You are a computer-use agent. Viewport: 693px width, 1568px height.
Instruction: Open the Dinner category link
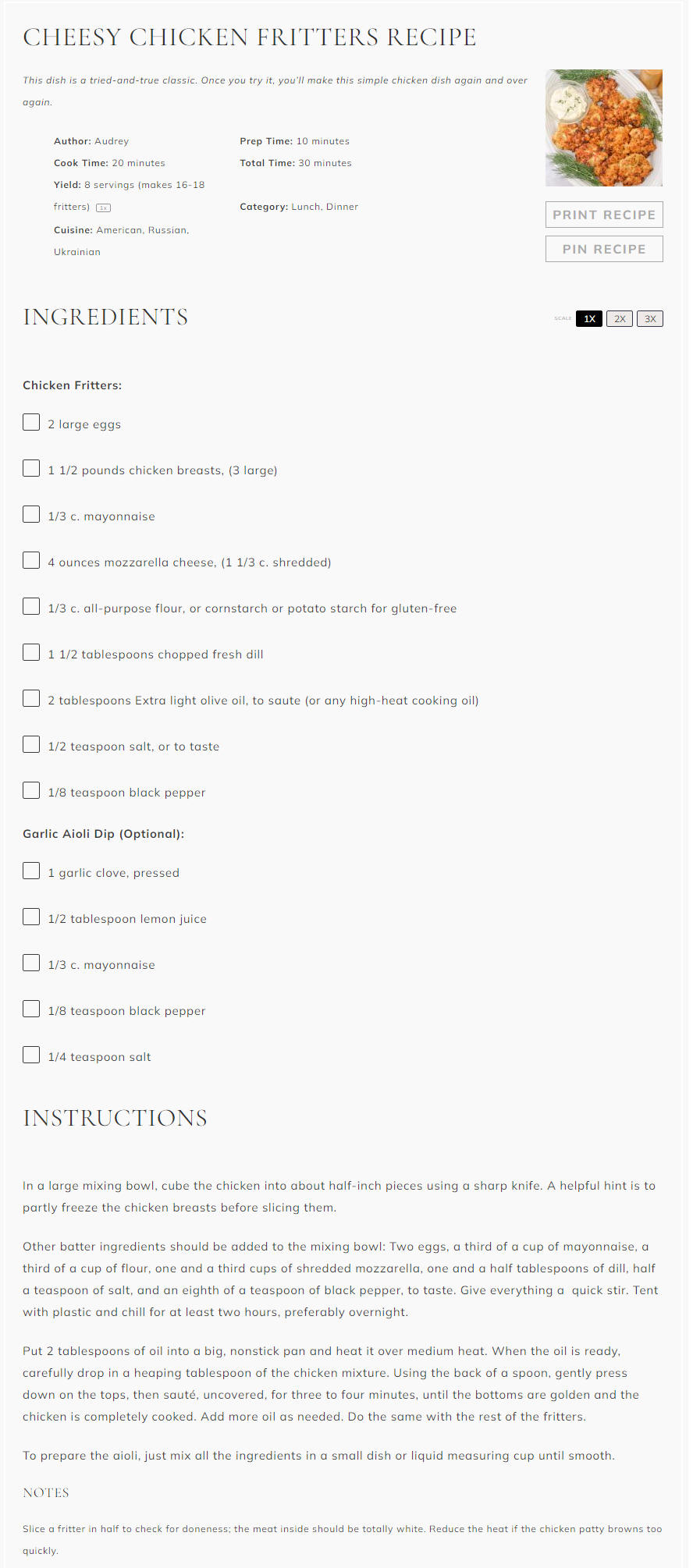[x=342, y=207]
